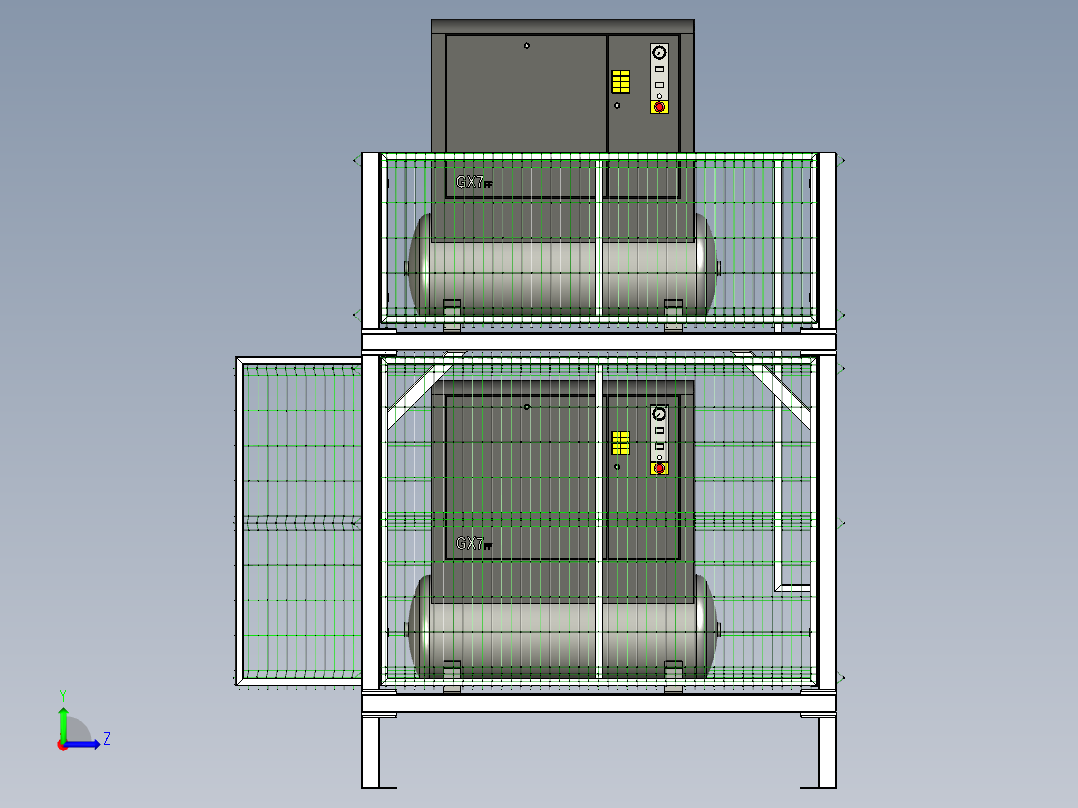Pick the left support leg of the frame
The image size is (1078, 808).
371,752
